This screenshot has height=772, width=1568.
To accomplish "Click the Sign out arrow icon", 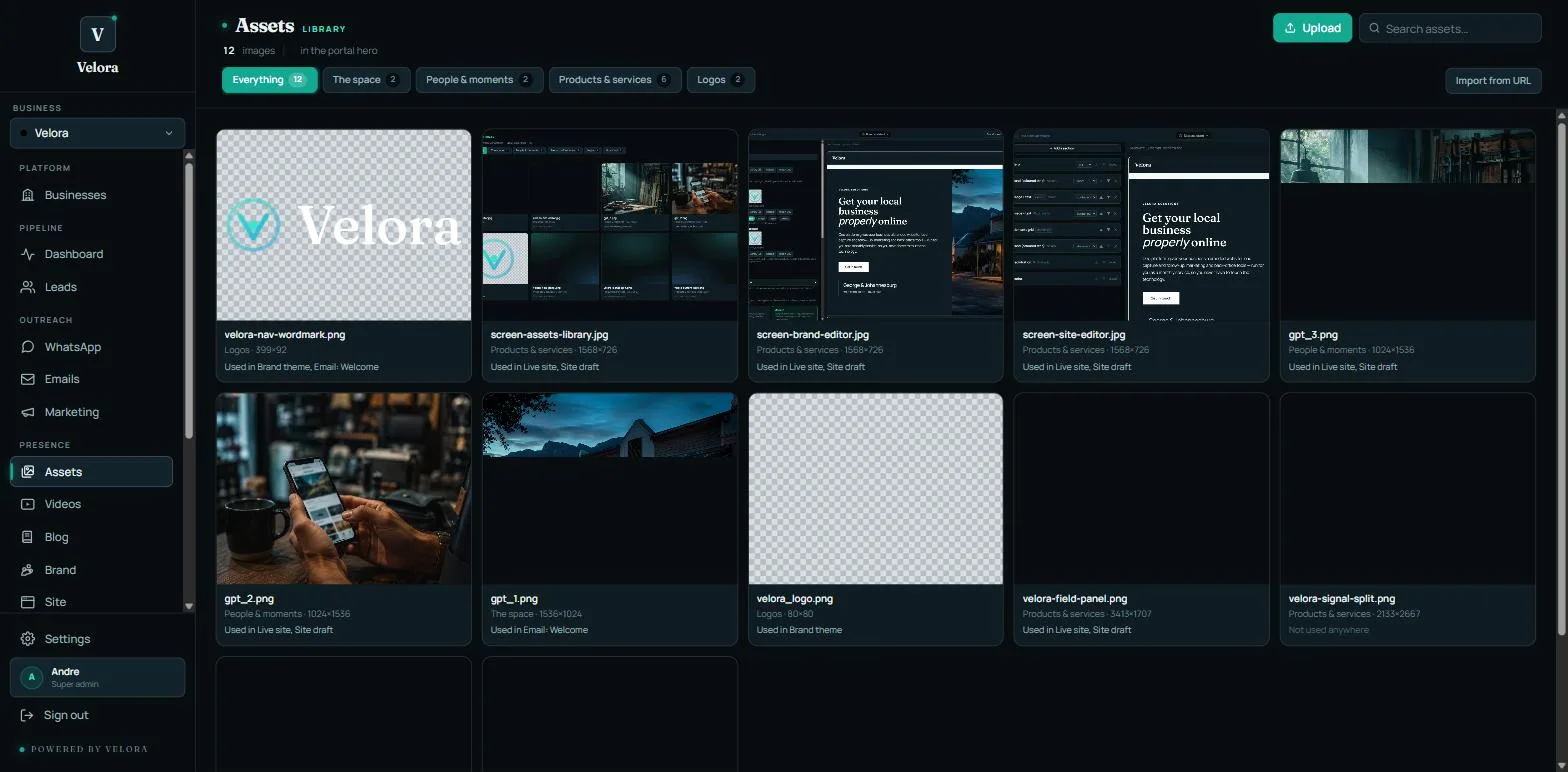I will click(27, 715).
